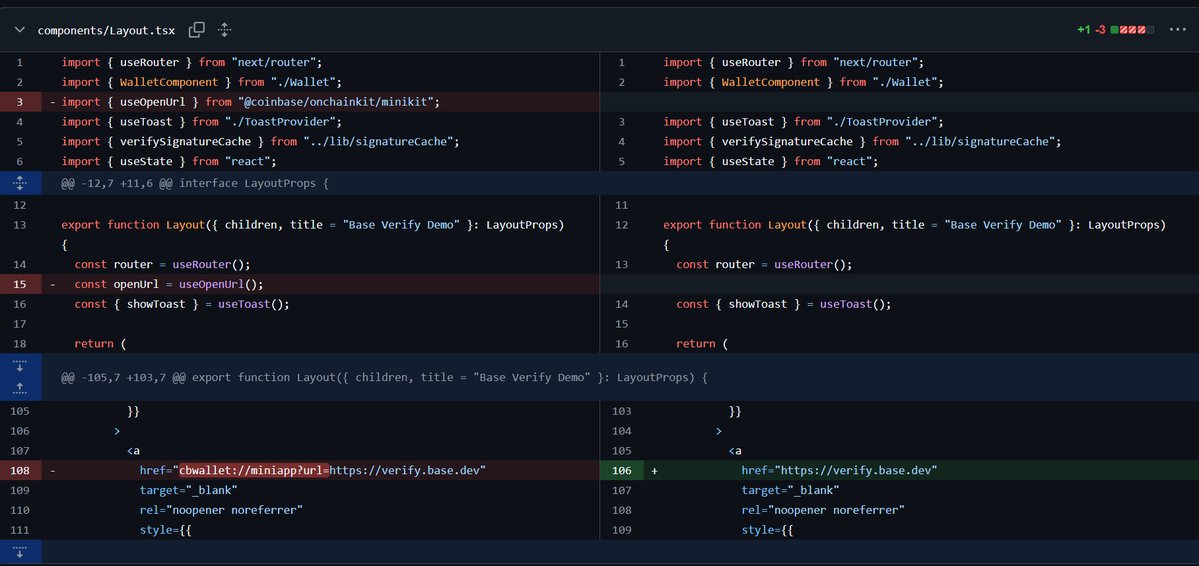This screenshot has width=1199, height=566.
Task: Click return ( on left line 18
Action: point(100,343)
